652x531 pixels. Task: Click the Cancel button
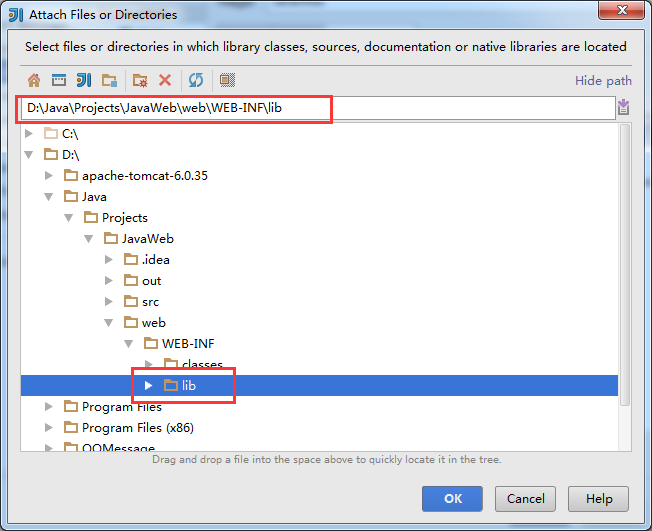(x=525, y=499)
